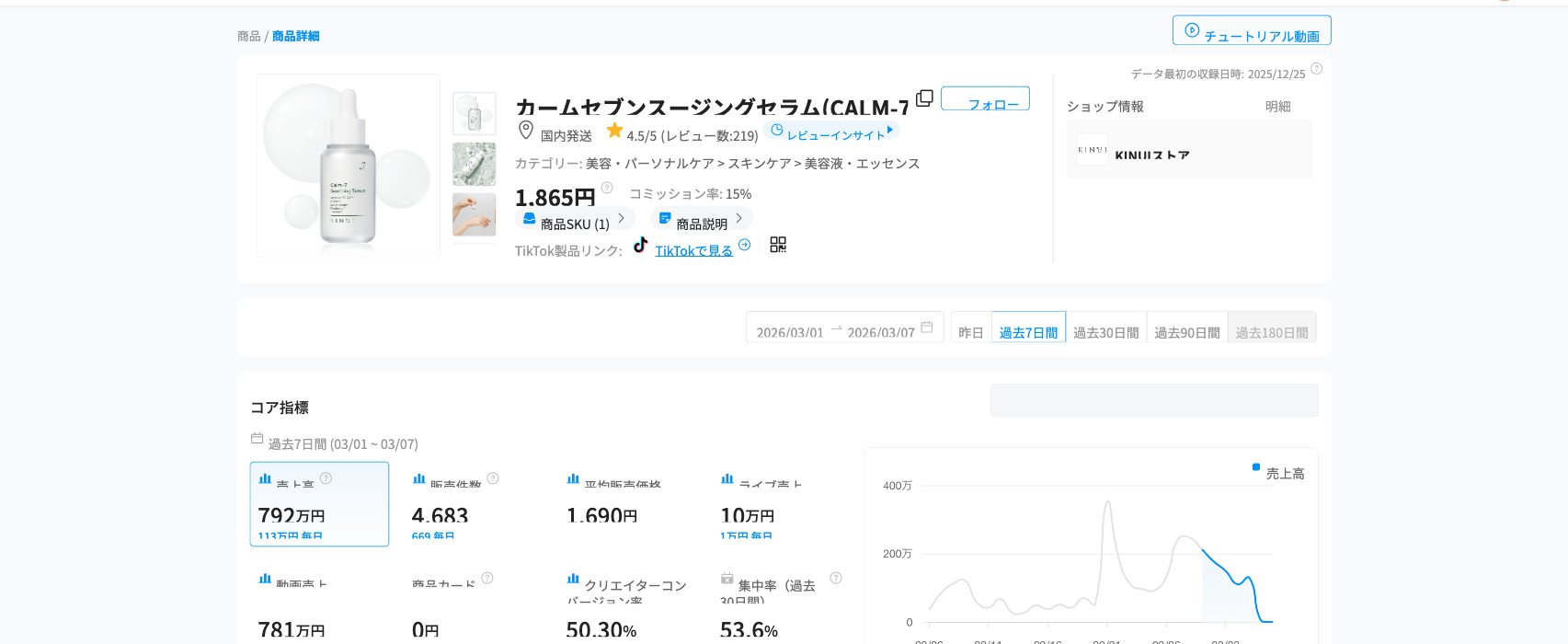1568x644 pixels.
Task: Click the bar chart icon on ライブ売上
Action: click(727, 479)
